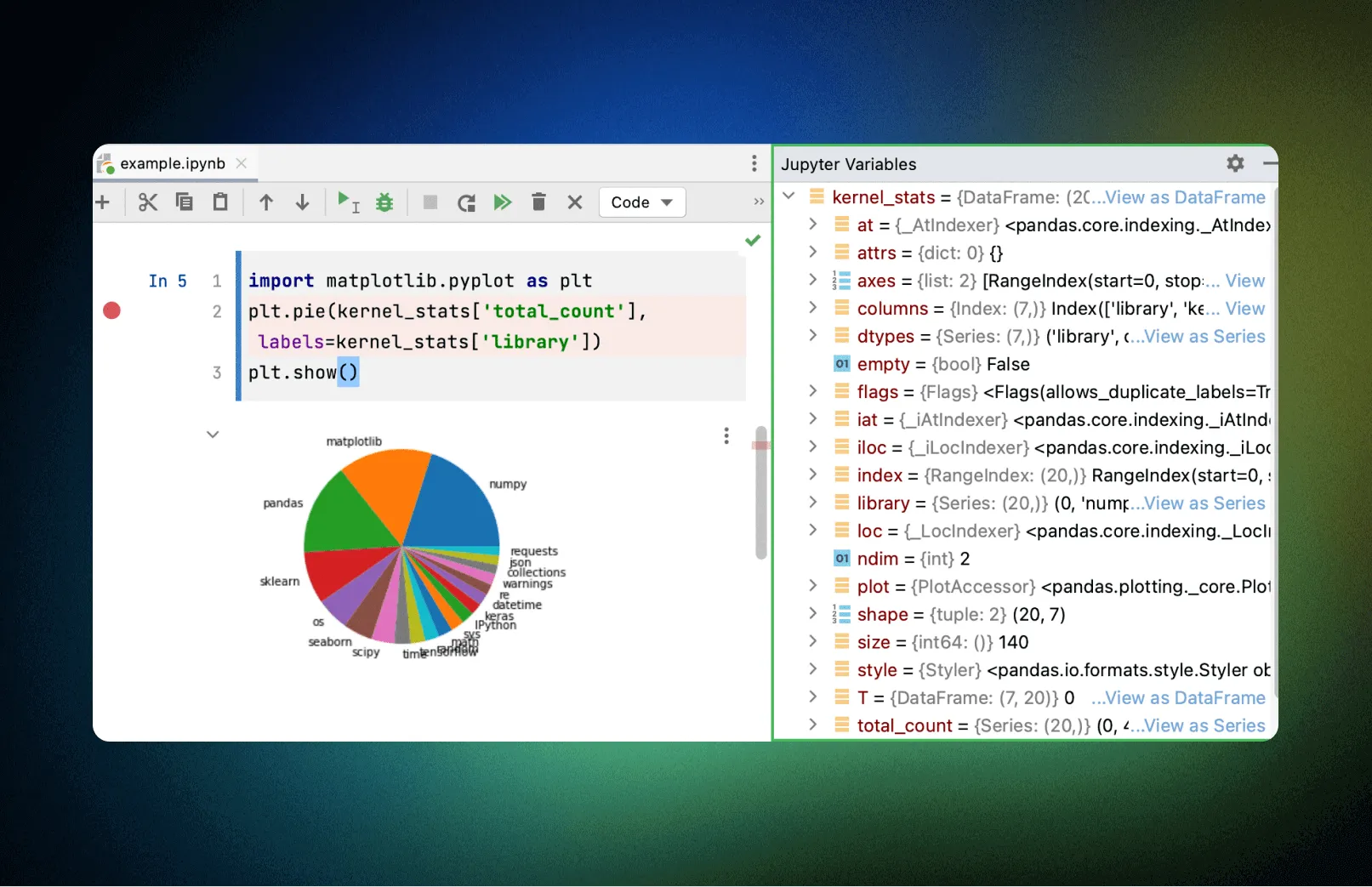1372x887 pixels.
Task: Open dtypes View as Series link
Action: click(x=1204, y=337)
